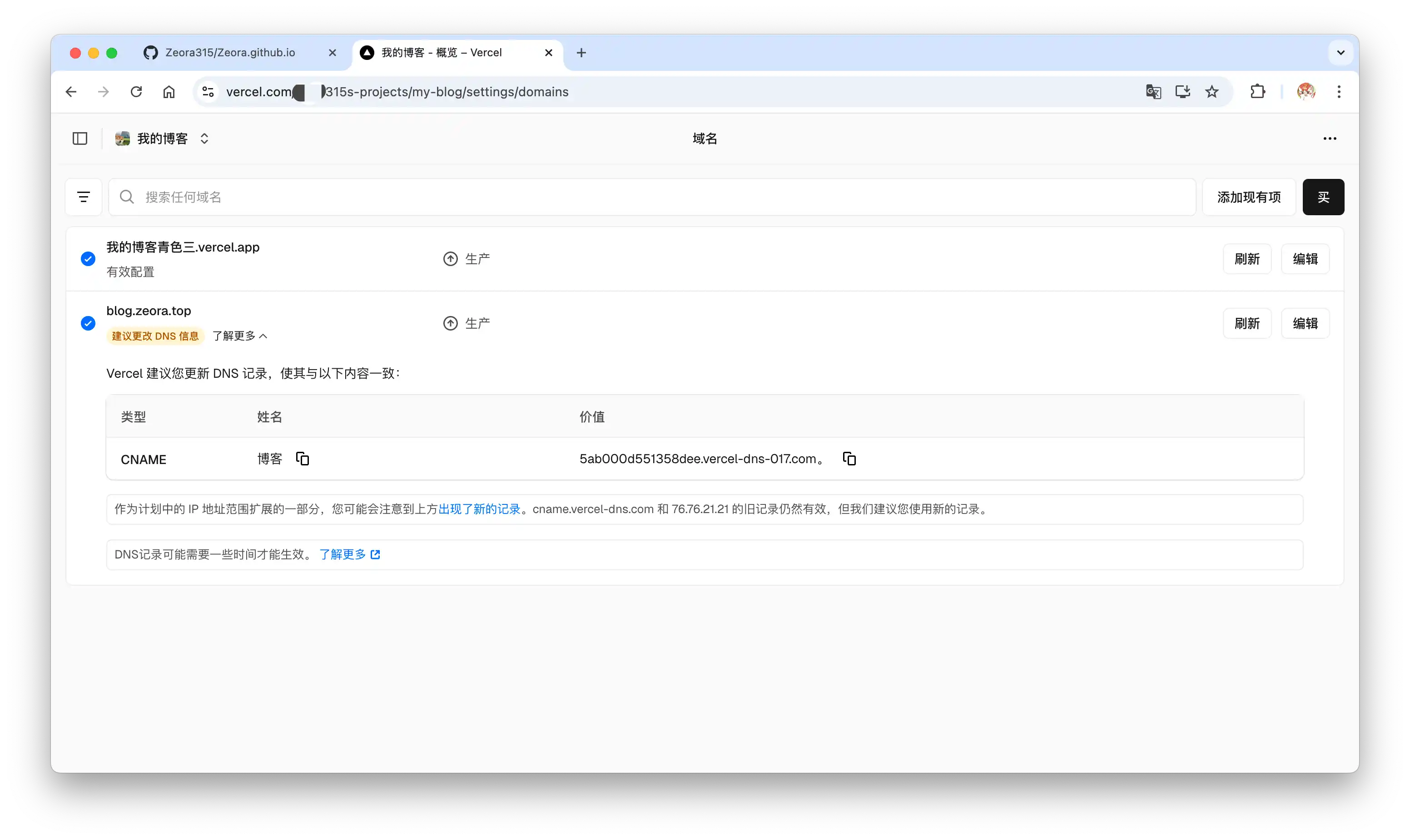Copy the CNAME name value
Screen dimensions: 1410x840
303,459
